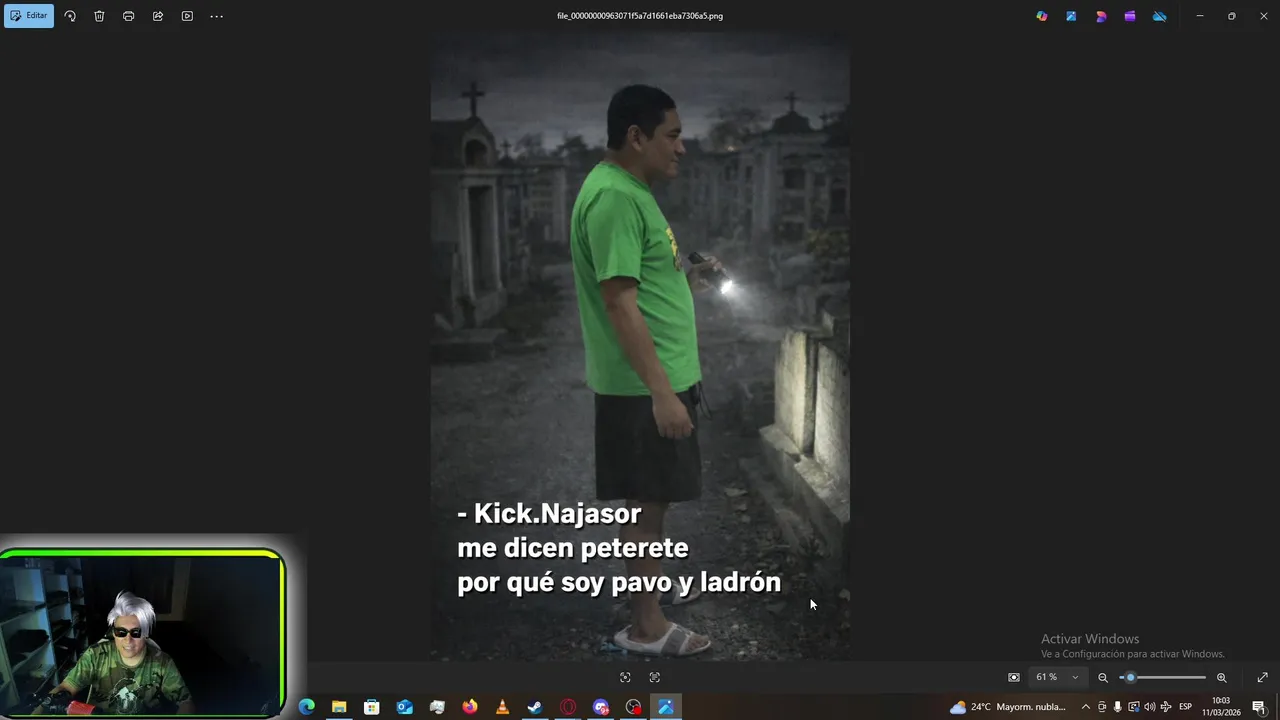1280x720 pixels.
Task: Click the displayed graveyard photo
Action: [640, 345]
